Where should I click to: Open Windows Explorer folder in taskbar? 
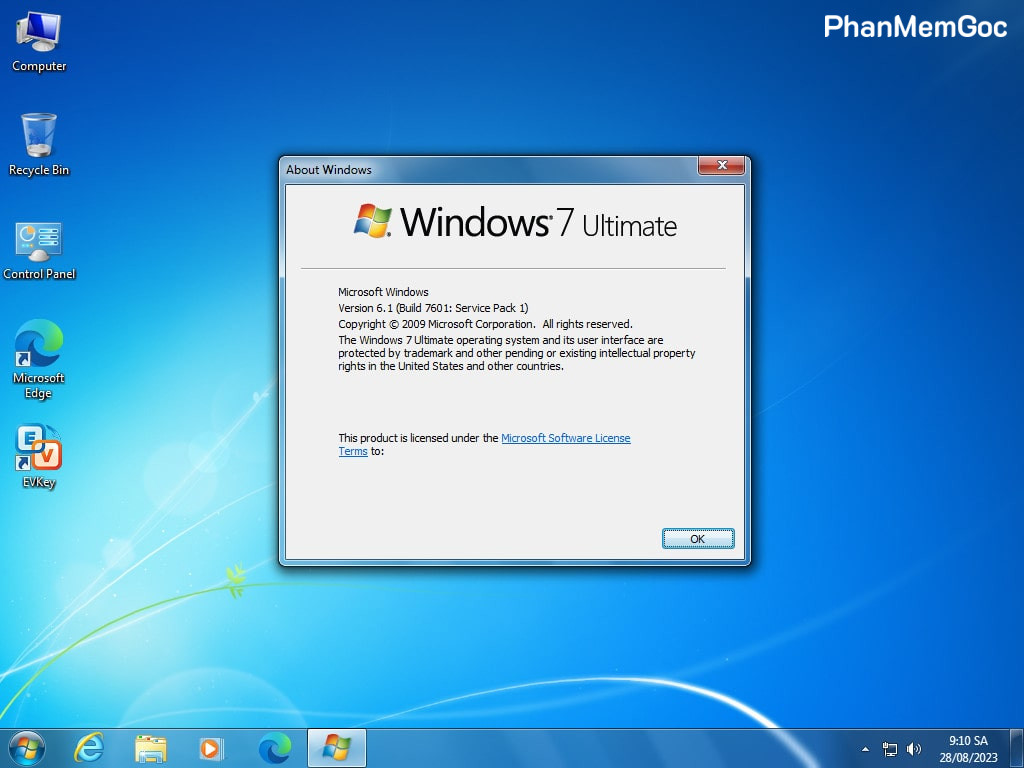(x=151, y=748)
